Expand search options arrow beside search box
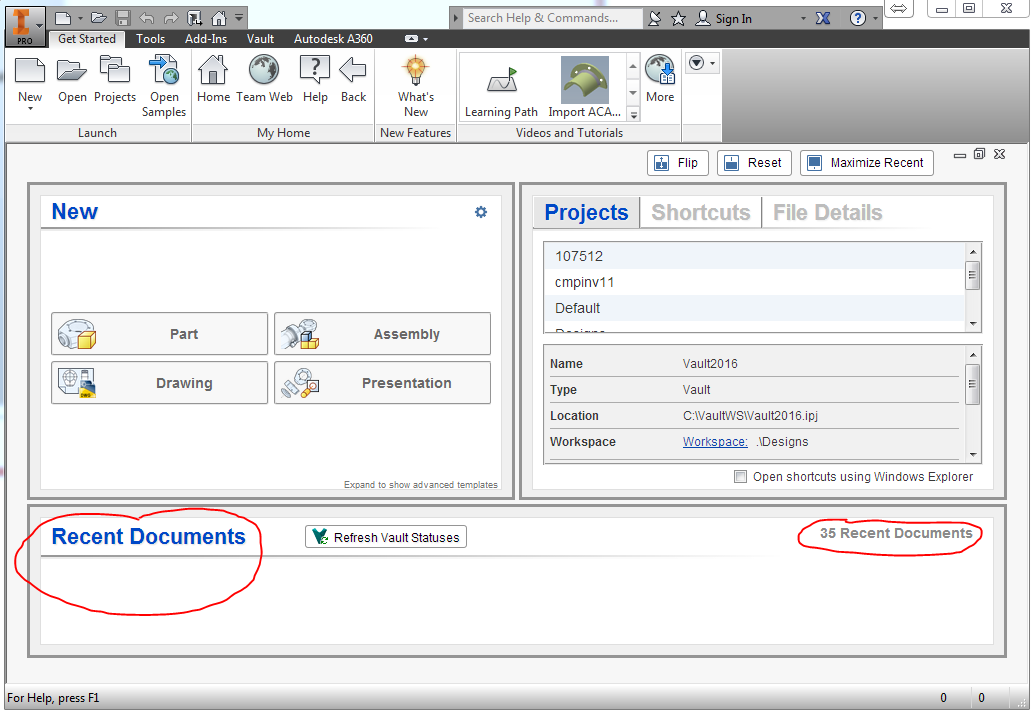 point(455,18)
